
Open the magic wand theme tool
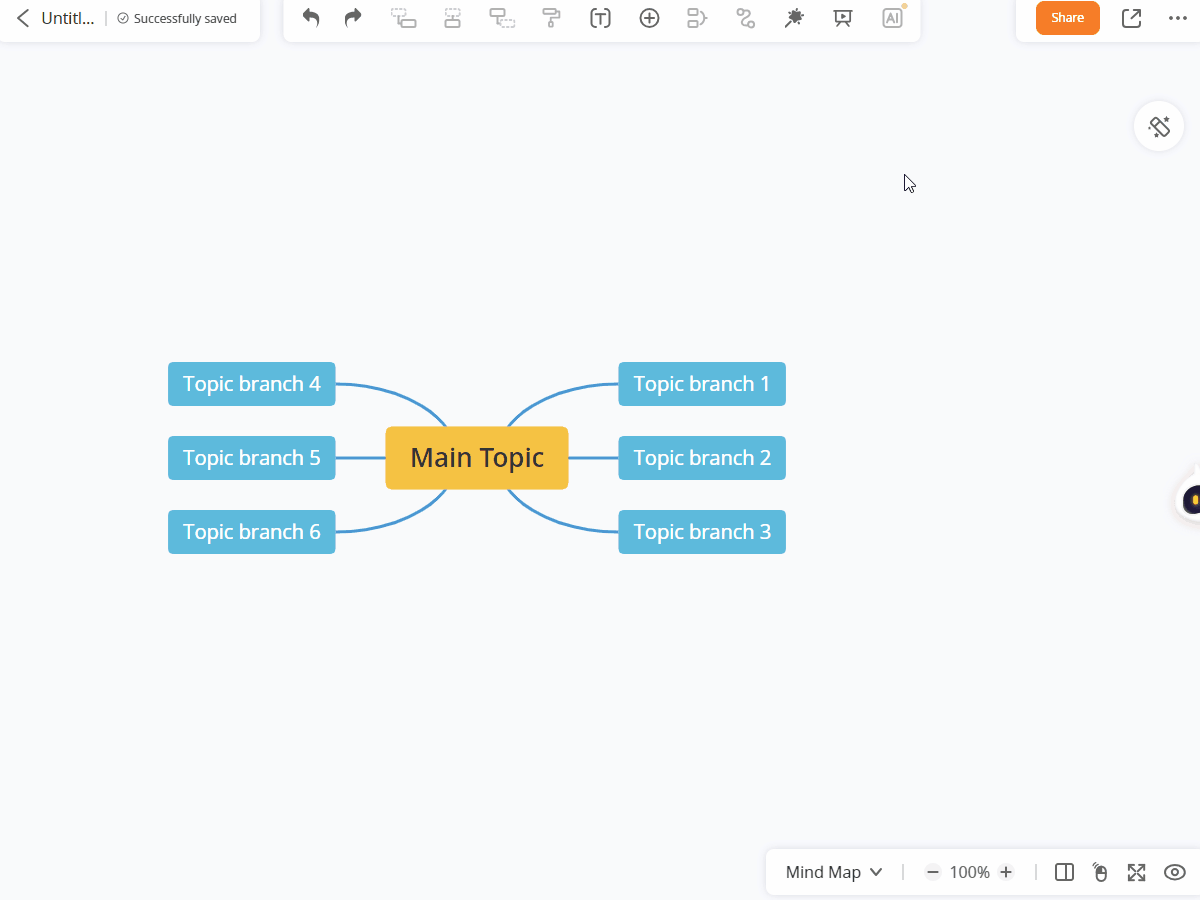[794, 18]
